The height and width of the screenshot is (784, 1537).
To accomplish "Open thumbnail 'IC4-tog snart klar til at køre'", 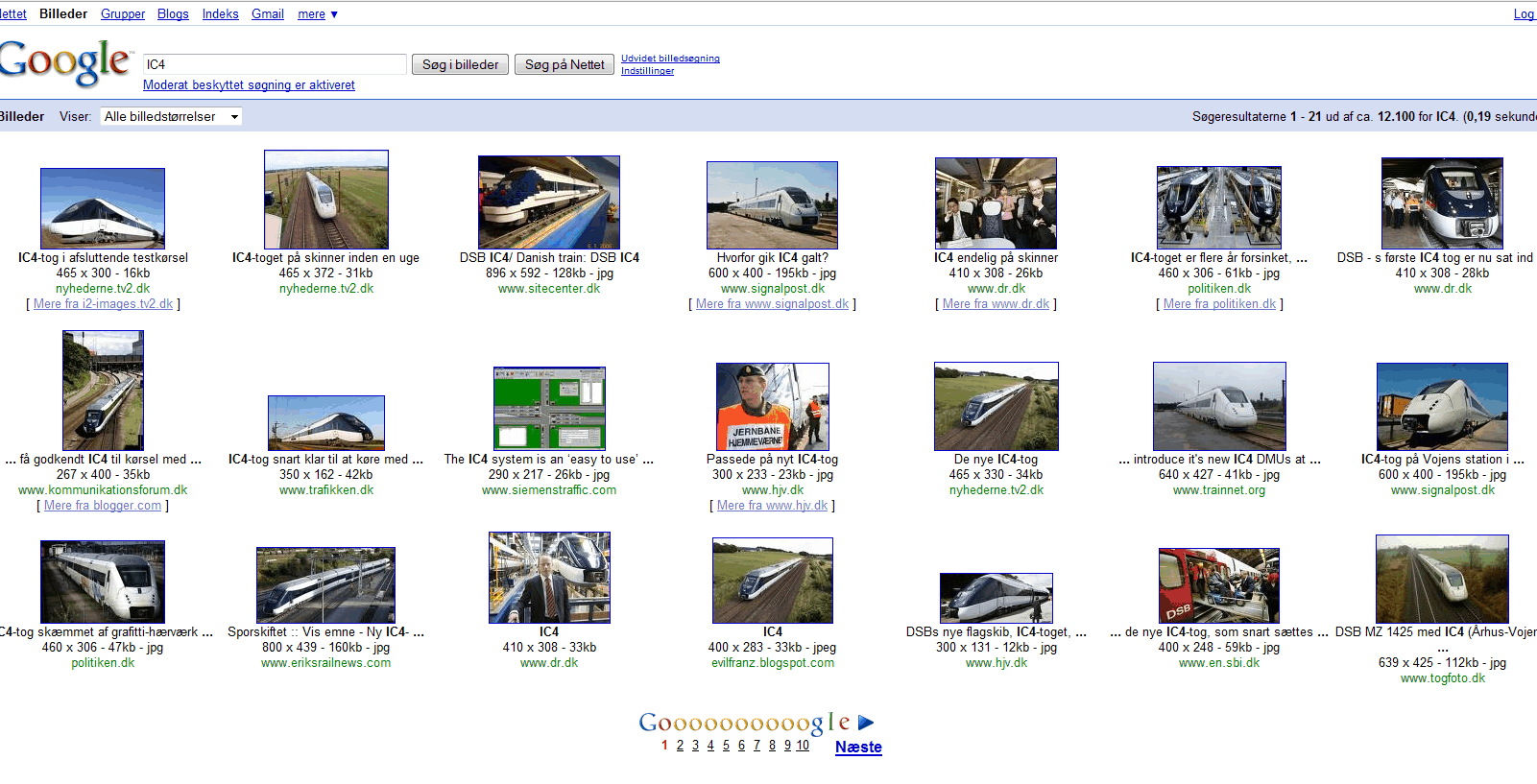I will coord(326,423).
